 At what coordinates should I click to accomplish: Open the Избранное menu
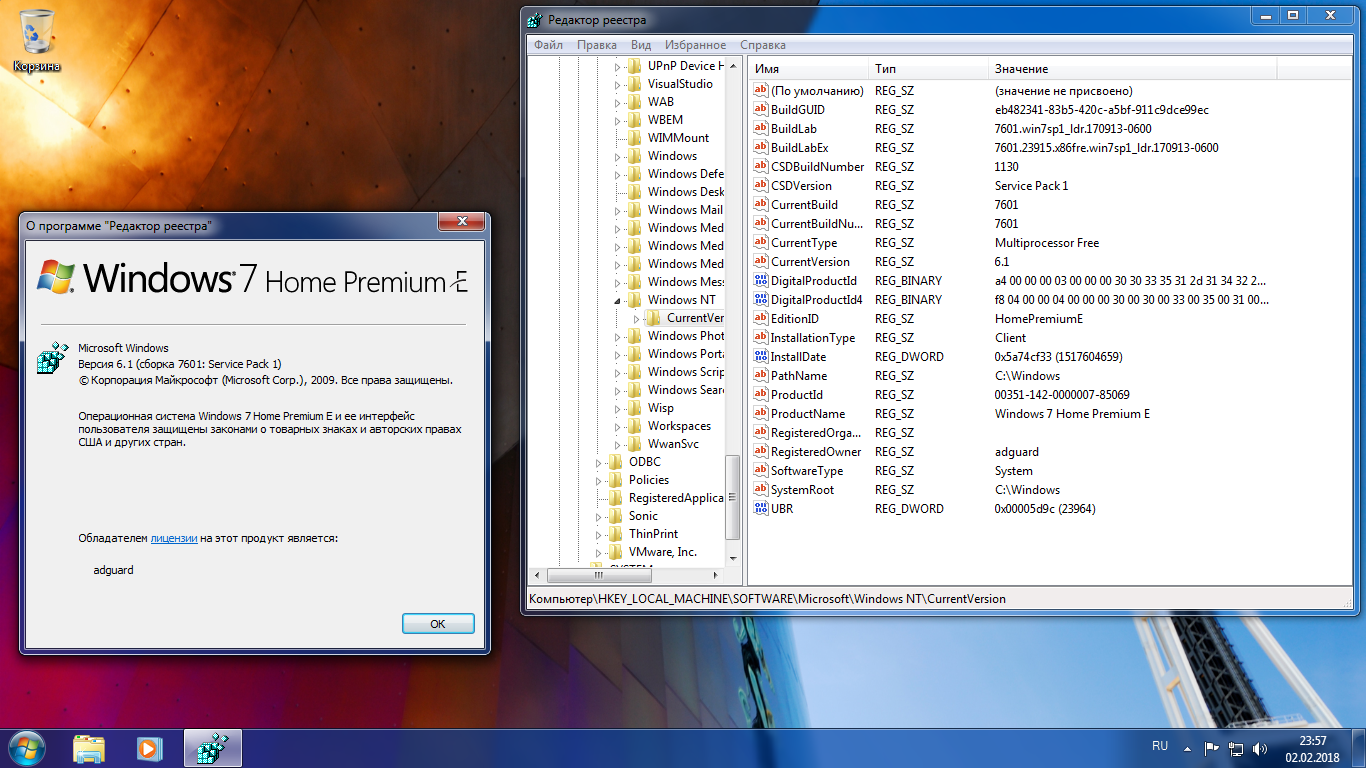[x=694, y=45]
